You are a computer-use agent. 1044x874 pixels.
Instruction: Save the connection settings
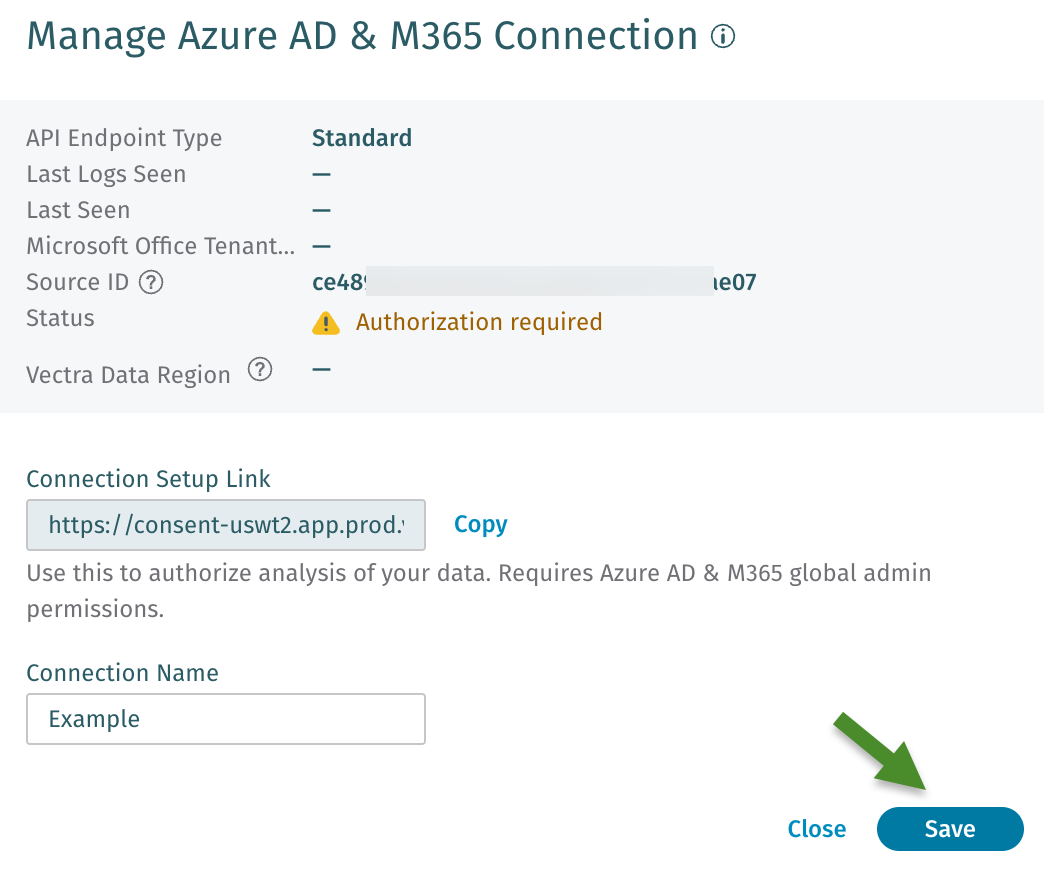[949, 829]
